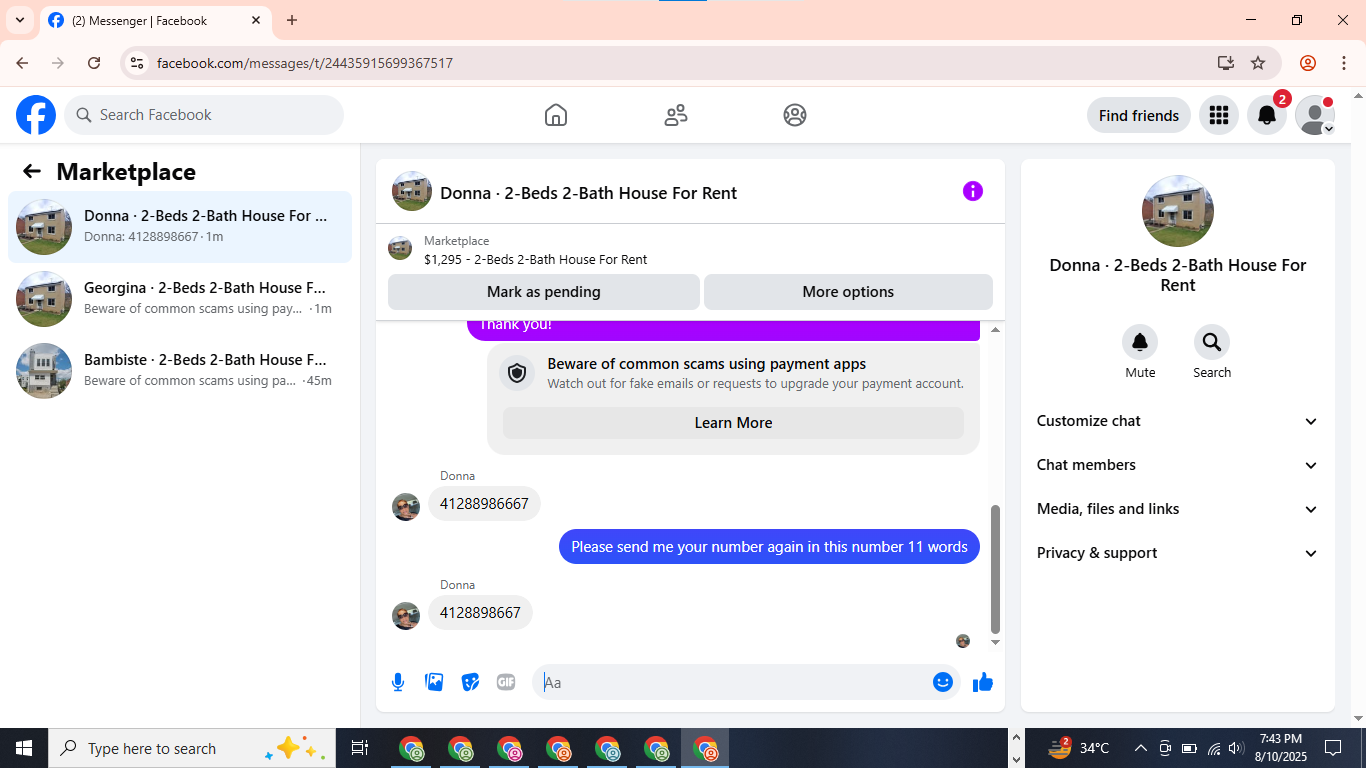Click the chat scroll up arrow

995,330
